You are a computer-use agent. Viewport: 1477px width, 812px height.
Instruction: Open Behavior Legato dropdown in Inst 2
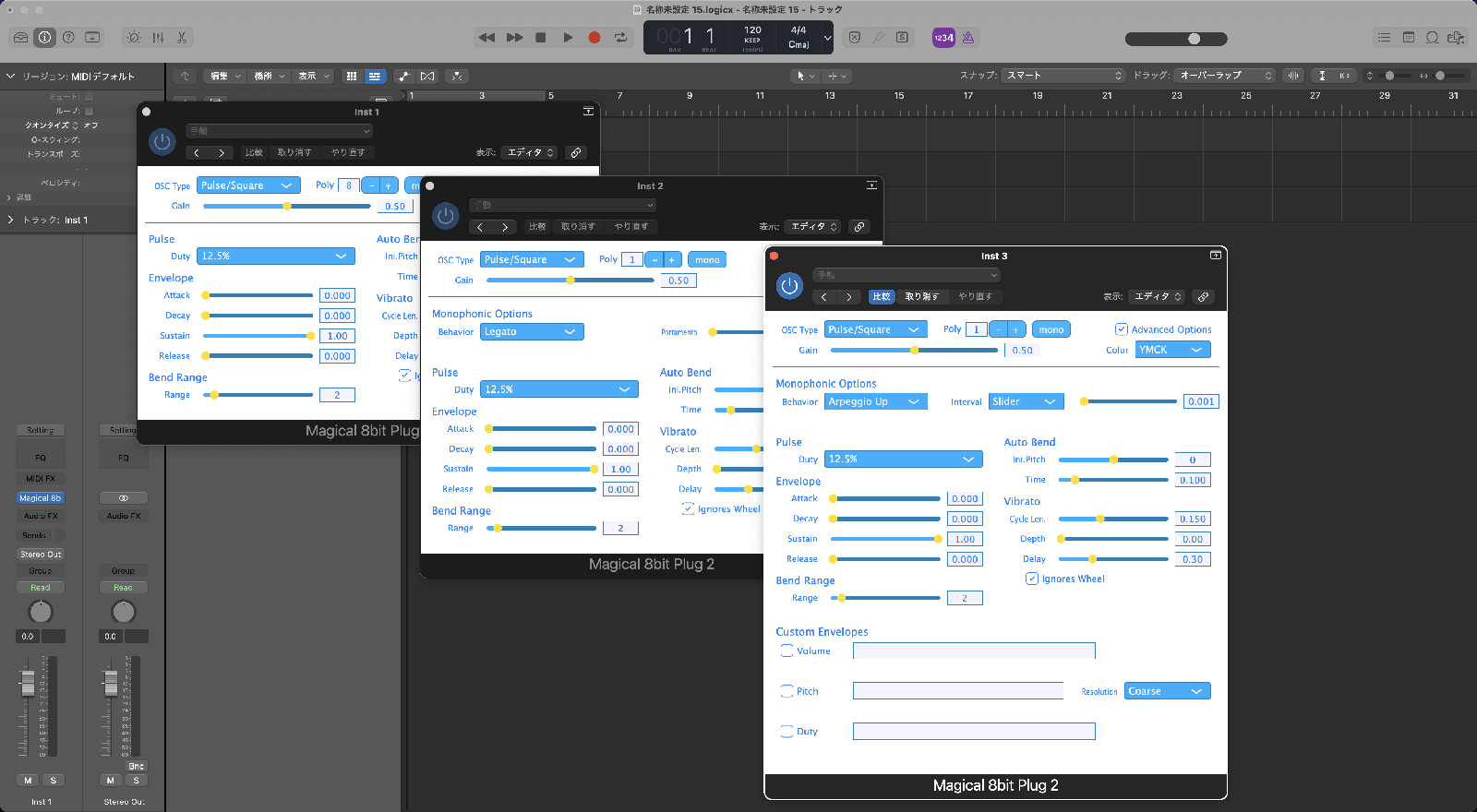pos(532,331)
